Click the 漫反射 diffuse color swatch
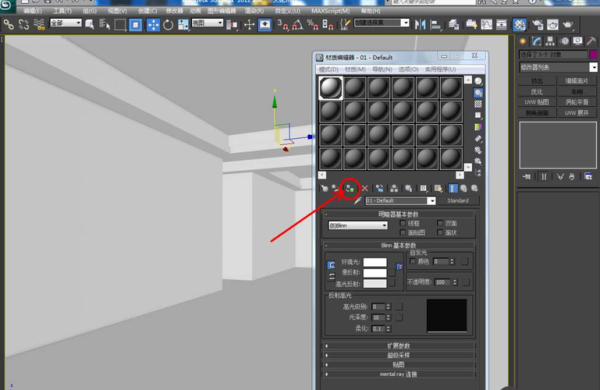 [375, 273]
